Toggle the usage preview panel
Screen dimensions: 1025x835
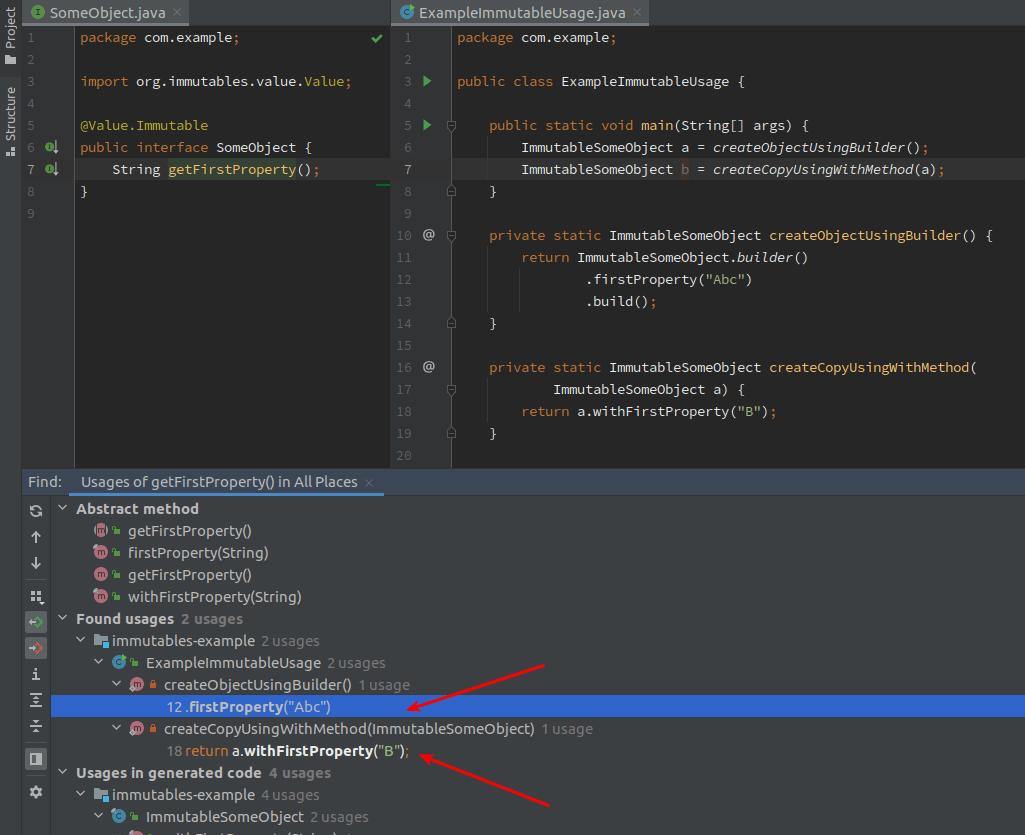pos(35,759)
